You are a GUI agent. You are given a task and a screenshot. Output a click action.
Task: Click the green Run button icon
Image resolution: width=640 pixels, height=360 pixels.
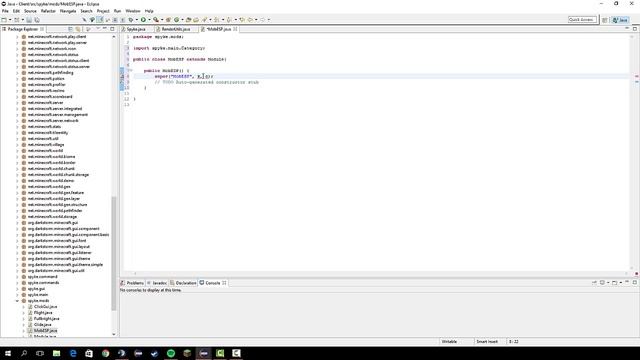(143, 20)
